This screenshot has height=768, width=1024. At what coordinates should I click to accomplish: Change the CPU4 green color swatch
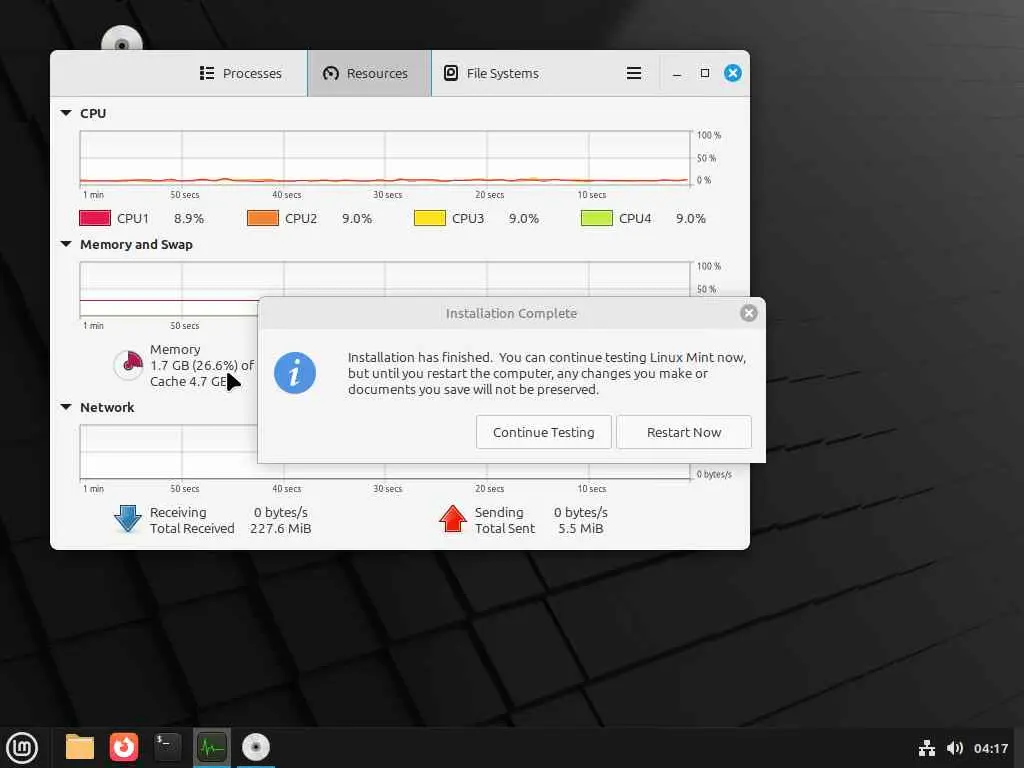596,218
